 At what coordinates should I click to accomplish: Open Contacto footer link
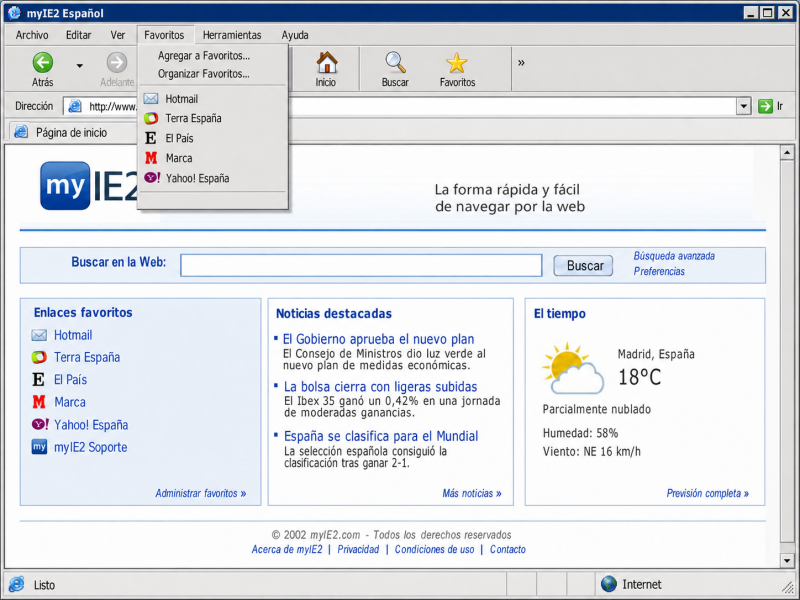click(508, 549)
